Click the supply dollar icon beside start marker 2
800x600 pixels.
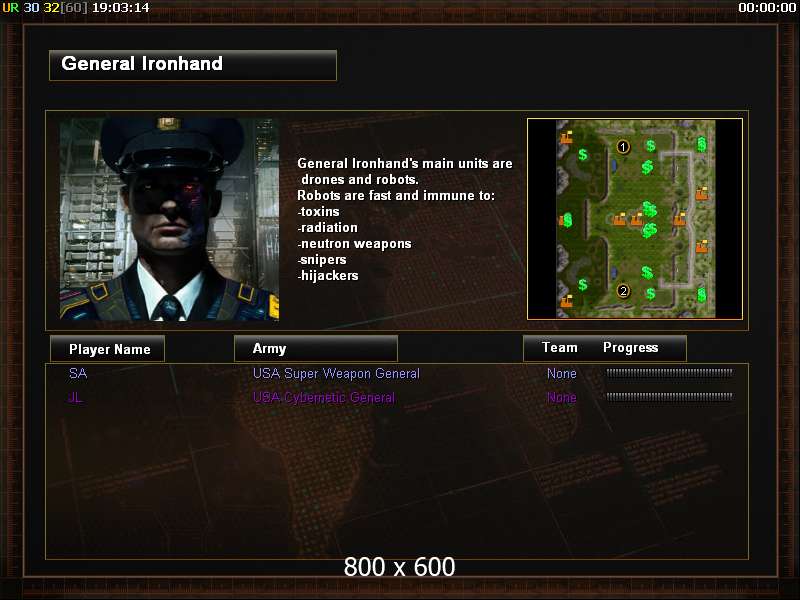[651, 293]
